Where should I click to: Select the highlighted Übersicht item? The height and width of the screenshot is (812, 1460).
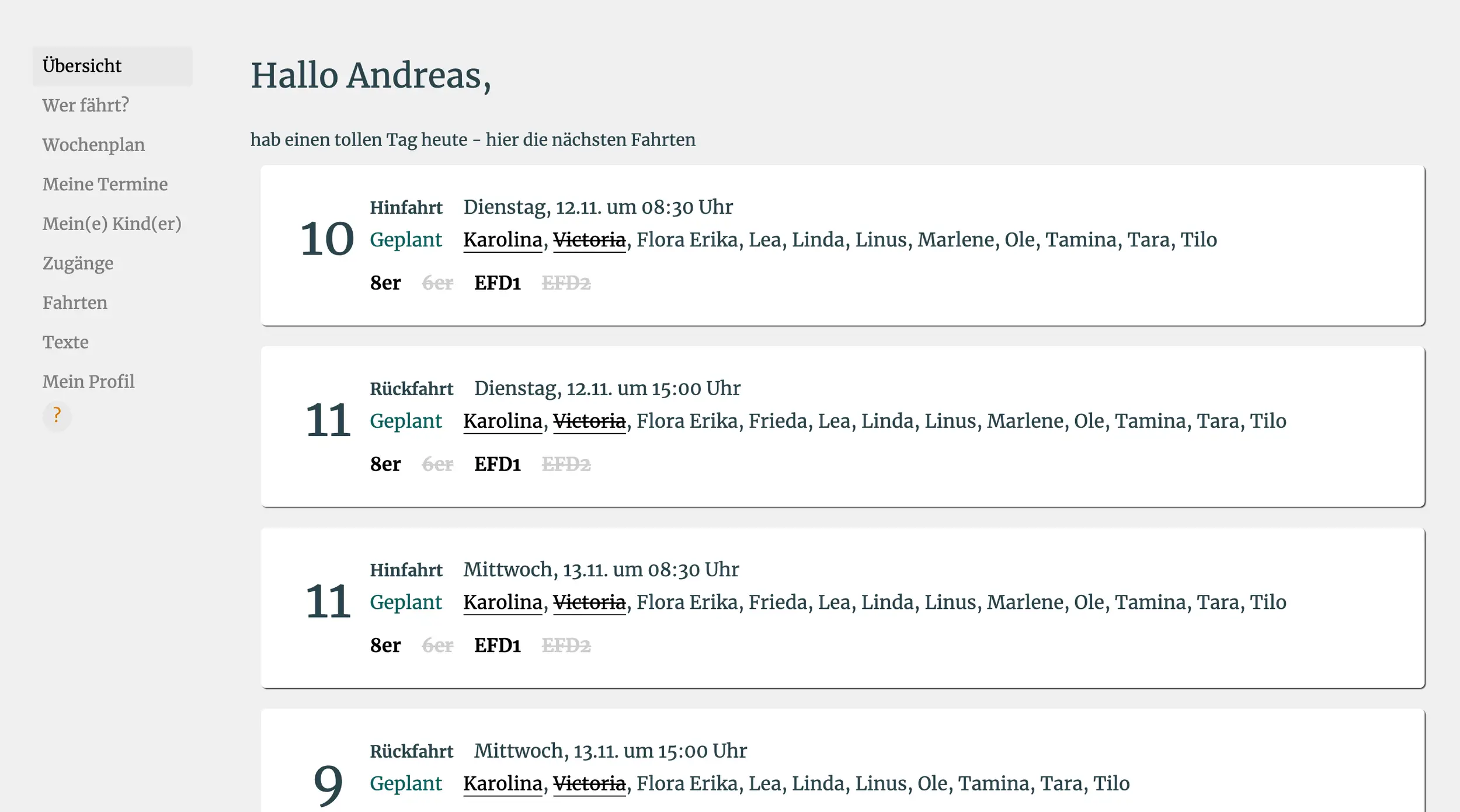click(x=82, y=66)
